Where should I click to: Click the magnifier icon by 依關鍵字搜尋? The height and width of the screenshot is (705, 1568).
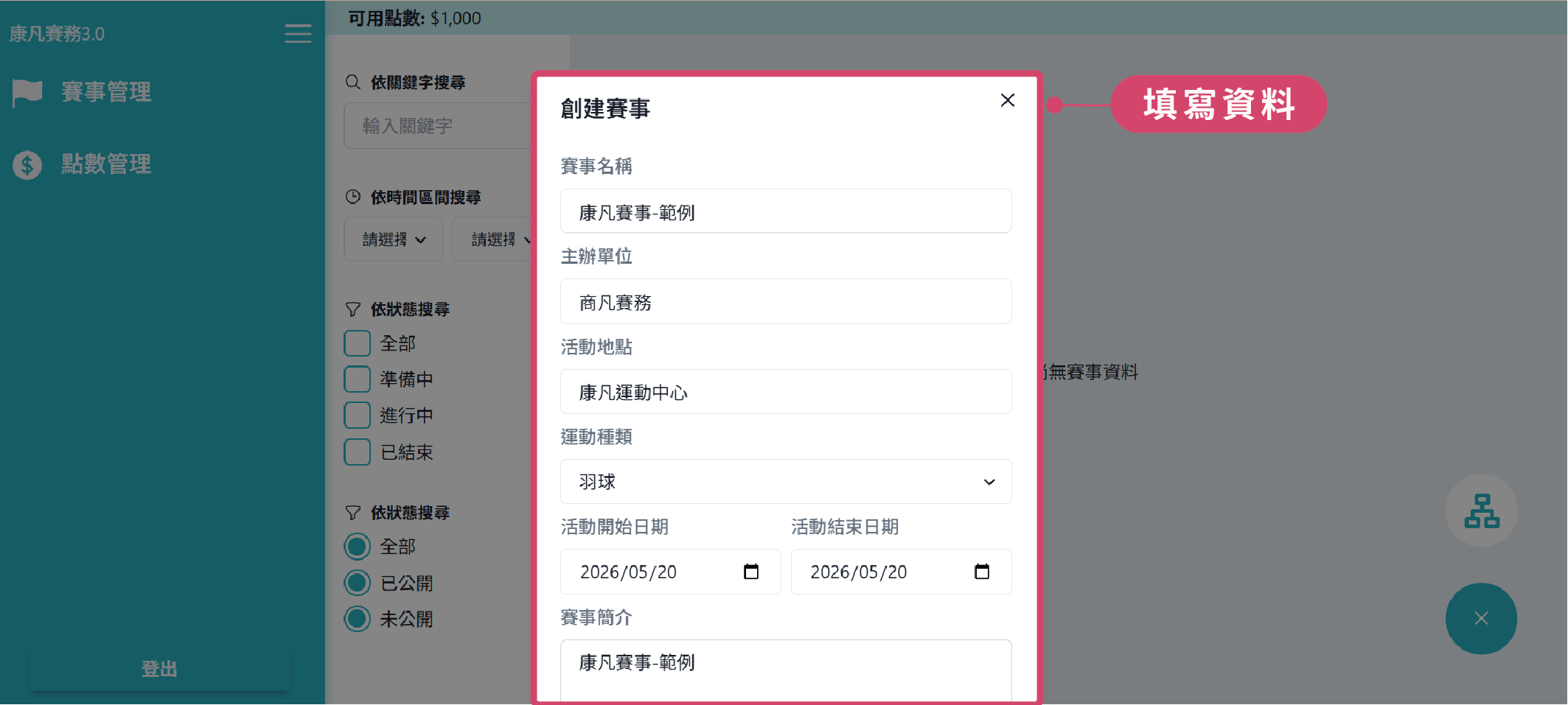pos(353,83)
